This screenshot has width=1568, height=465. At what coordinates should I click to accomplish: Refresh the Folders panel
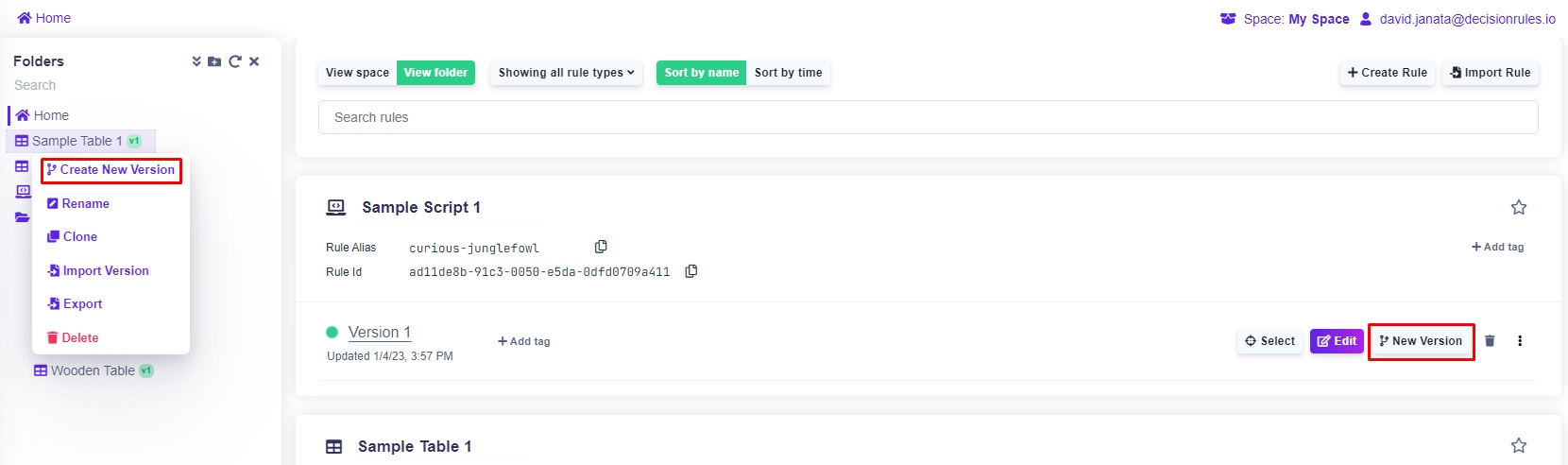(x=234, y=61)
